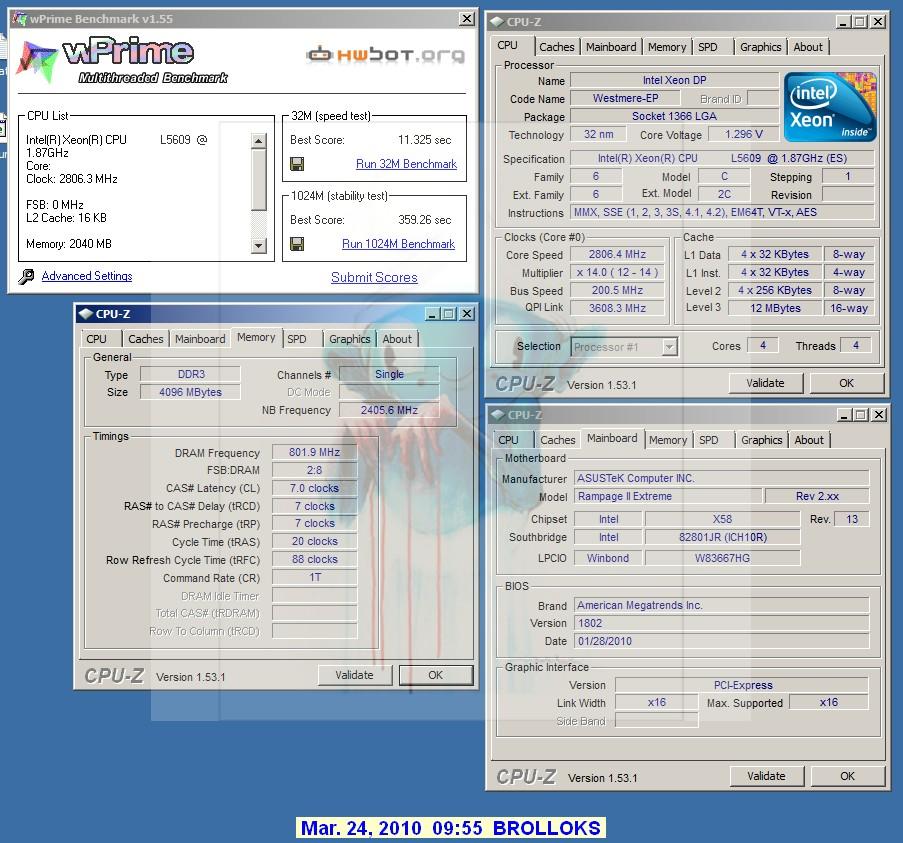Click the wrench icon next to Advanced Settings
This screenshot has height=843, width=903.
(26, 276)
